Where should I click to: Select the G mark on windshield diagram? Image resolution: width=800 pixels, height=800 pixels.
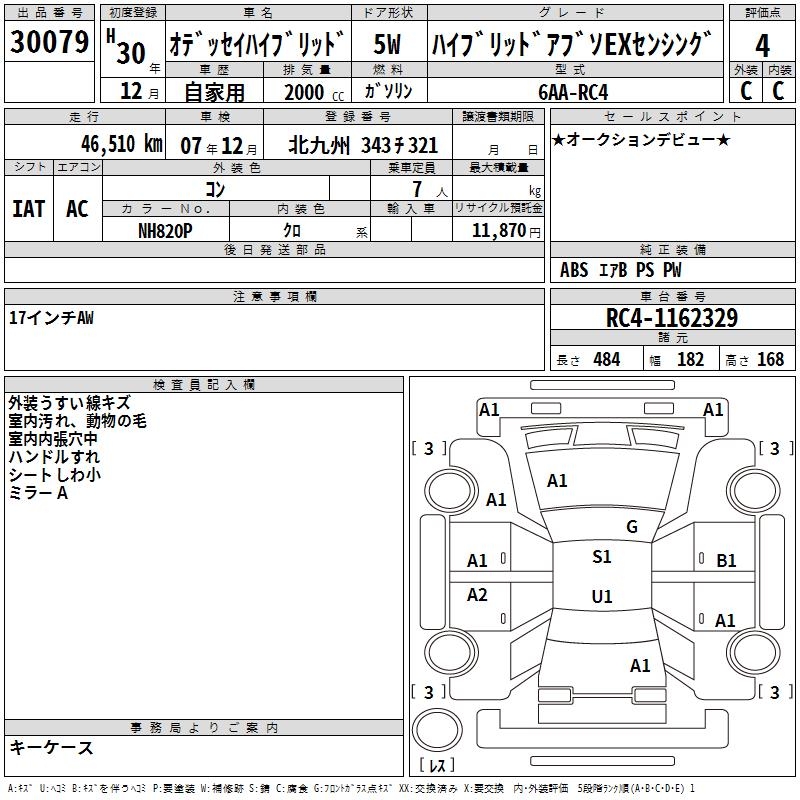click(632, 527)
